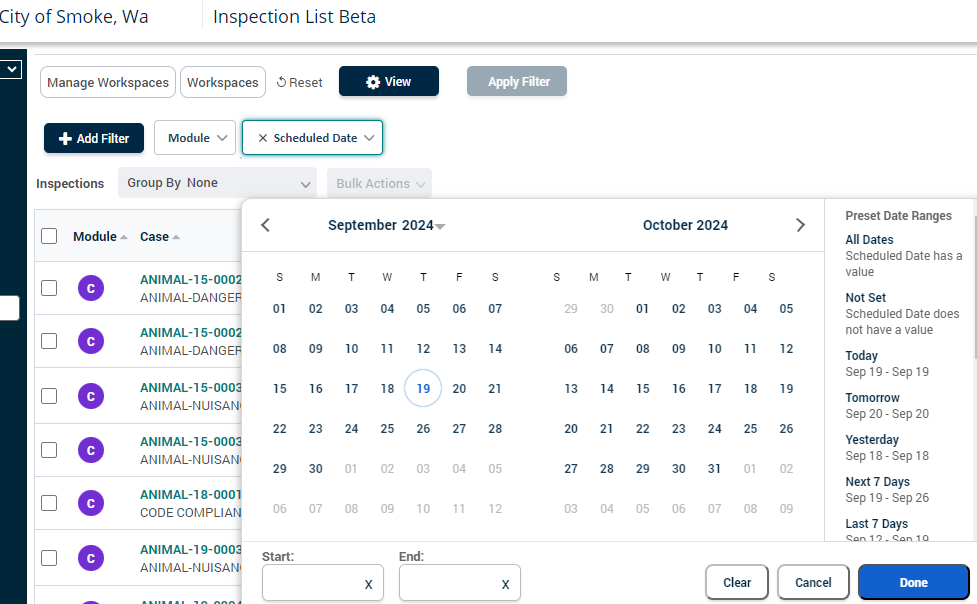The image size is (977, 604).
Task: Check the row checkbox for ANIMAL-15-0002
Action: 49,288
